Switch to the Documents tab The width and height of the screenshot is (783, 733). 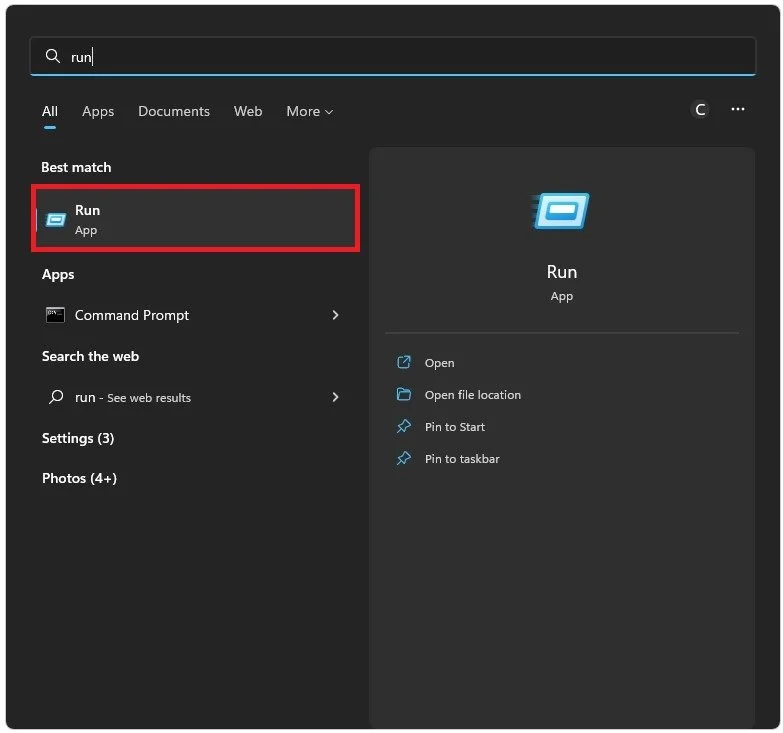click(x=174, y=111)
